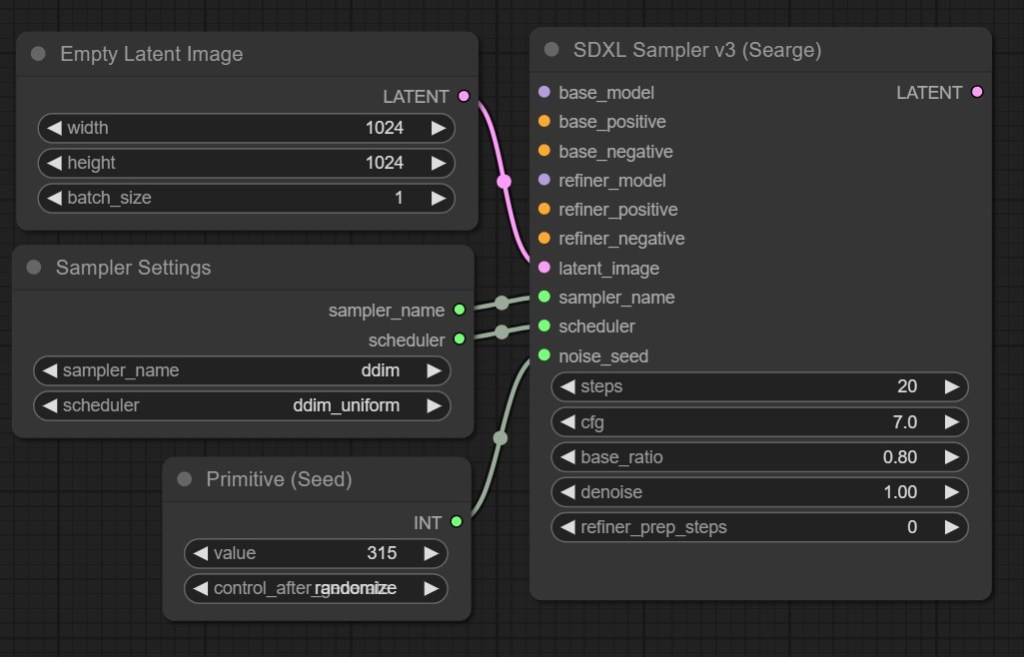Select the Sampler Settings node title

133,268
